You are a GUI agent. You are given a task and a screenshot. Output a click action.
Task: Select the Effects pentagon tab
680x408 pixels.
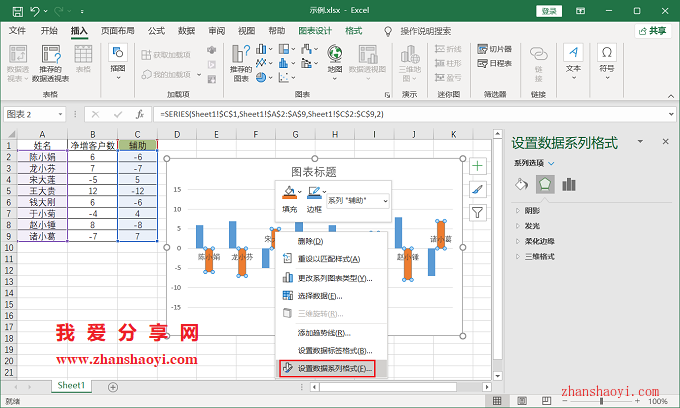[x=545, y=185]
